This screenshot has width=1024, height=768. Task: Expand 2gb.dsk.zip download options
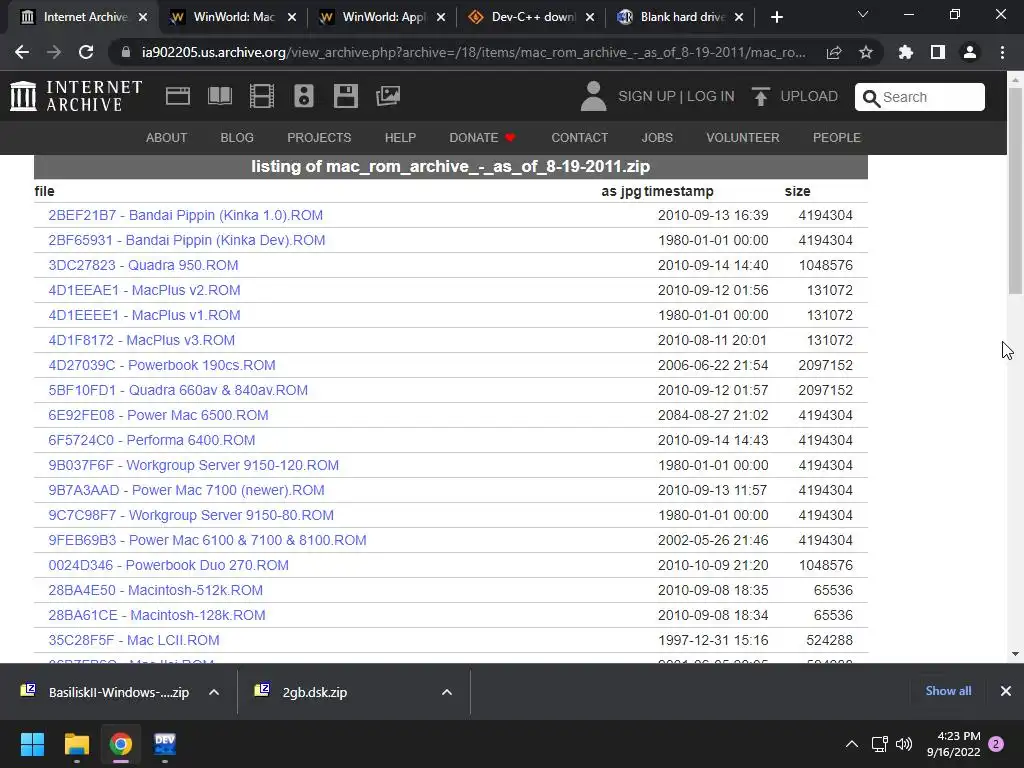point(447,692)
